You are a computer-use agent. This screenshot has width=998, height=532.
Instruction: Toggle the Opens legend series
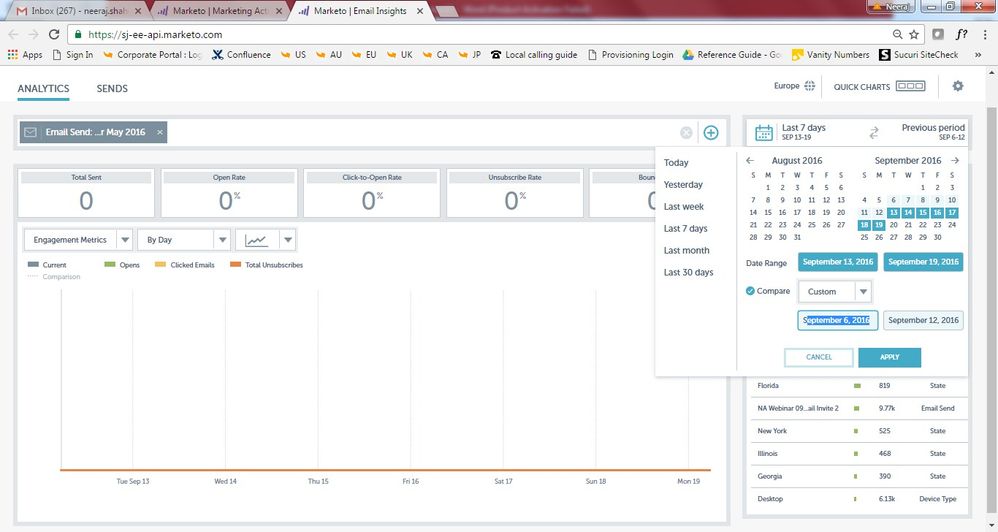pos(110,265)
